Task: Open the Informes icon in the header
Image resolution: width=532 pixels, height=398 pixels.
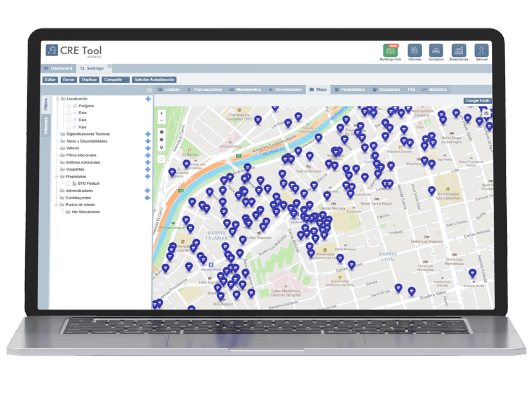Action: pyautogui.click(x=415, y=51)
